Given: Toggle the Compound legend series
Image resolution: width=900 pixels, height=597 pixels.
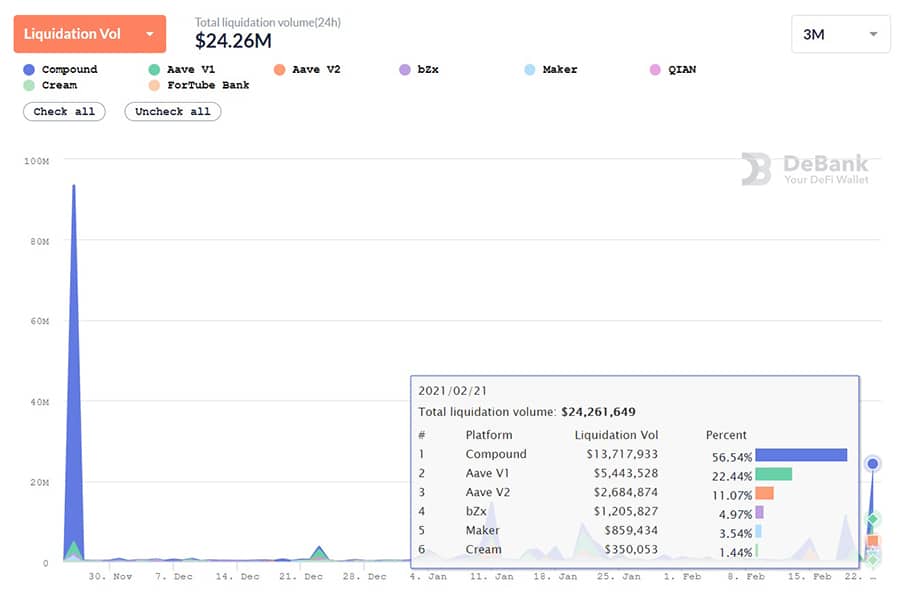Looking at the screenshot, I should tap(60, 69).
